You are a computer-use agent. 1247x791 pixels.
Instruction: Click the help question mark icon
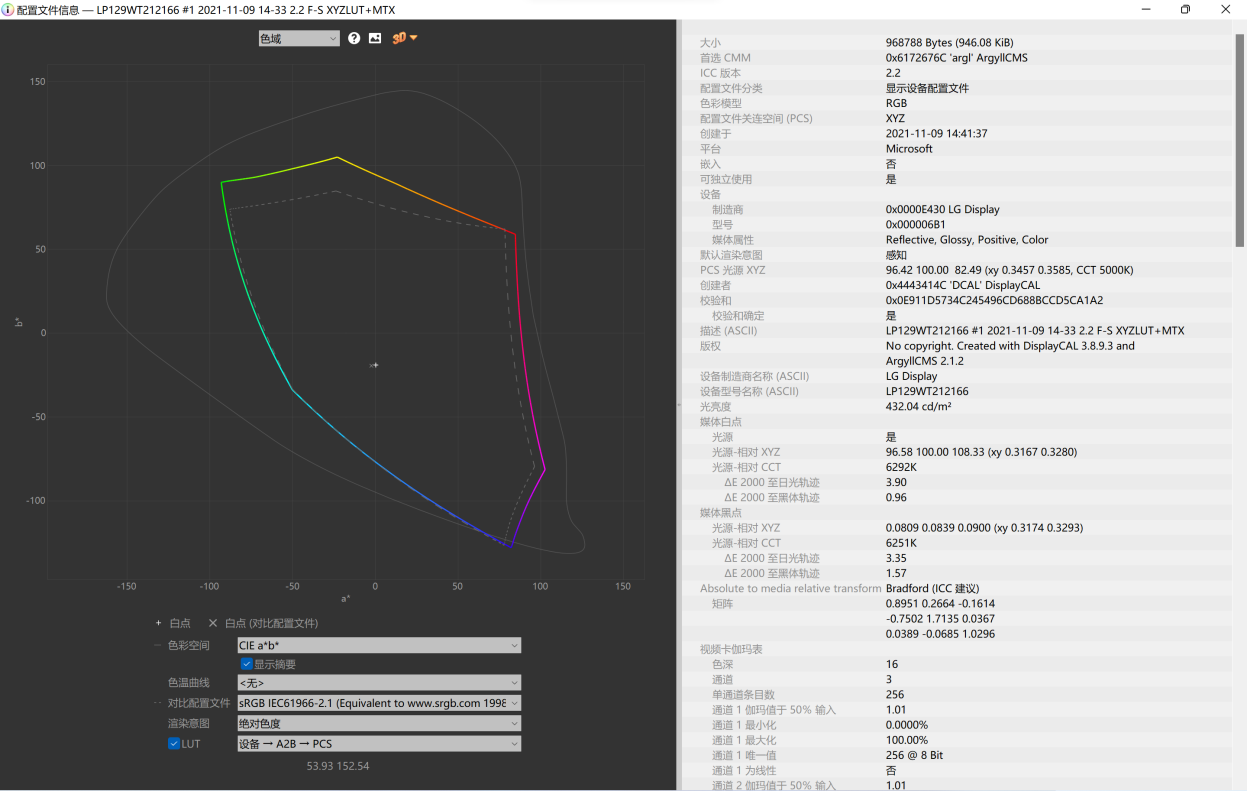coord(354,38)
